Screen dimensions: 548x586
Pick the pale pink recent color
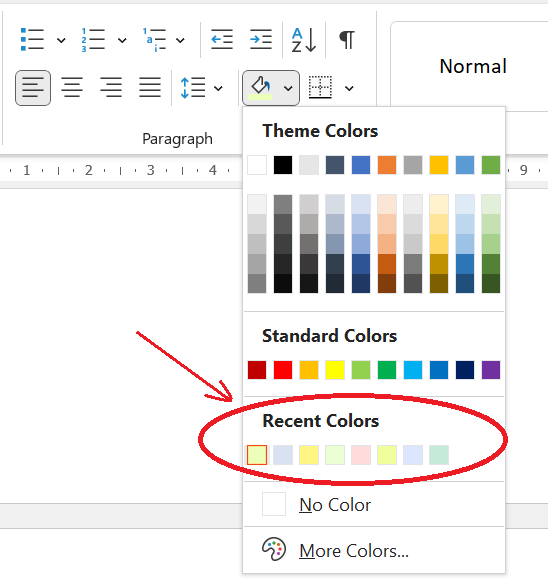point(361,455)
